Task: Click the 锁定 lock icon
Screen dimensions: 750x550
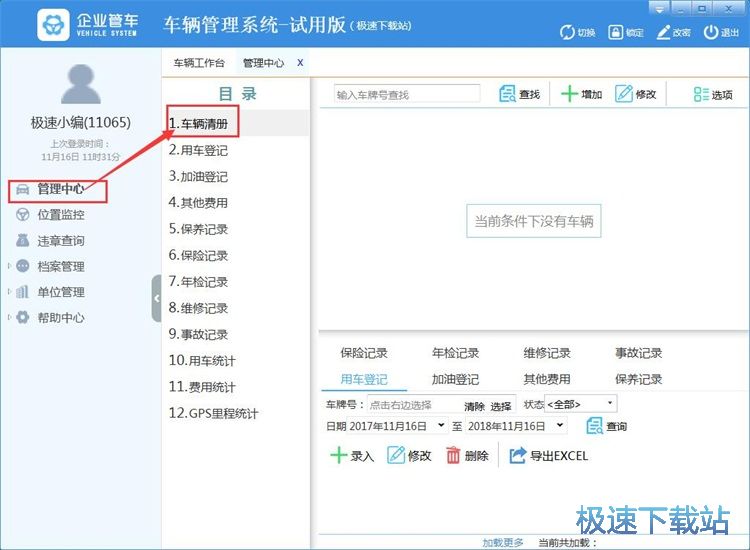Action: click(x=615, y=32)
